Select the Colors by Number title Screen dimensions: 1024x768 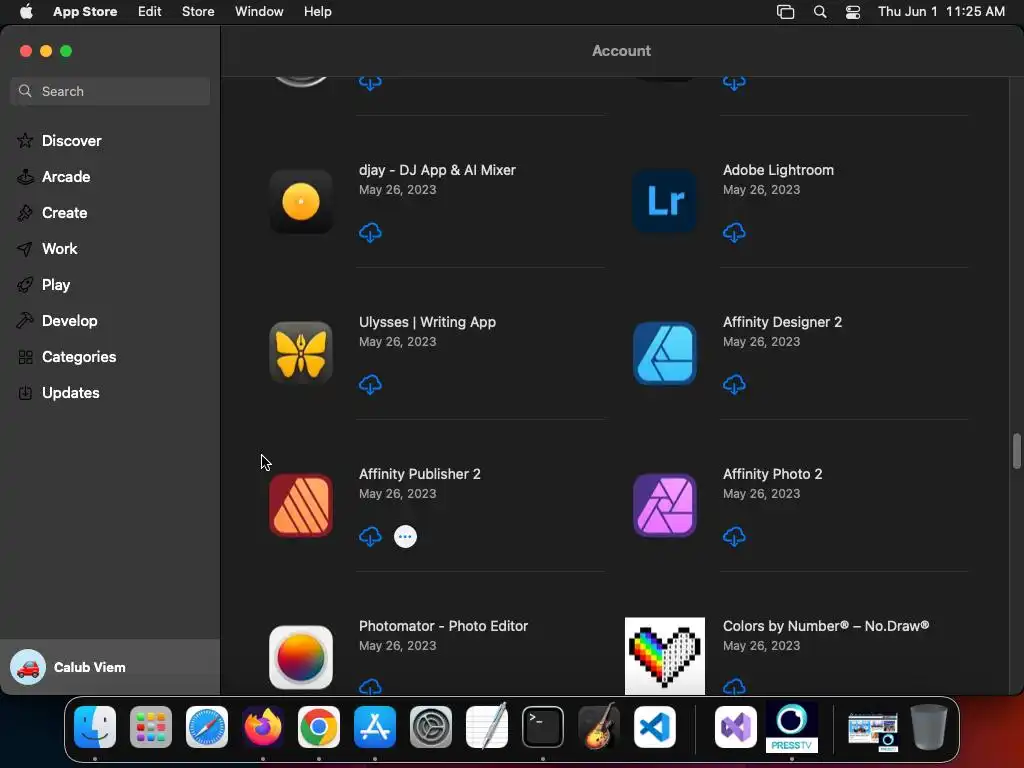(x=826, y=626)
